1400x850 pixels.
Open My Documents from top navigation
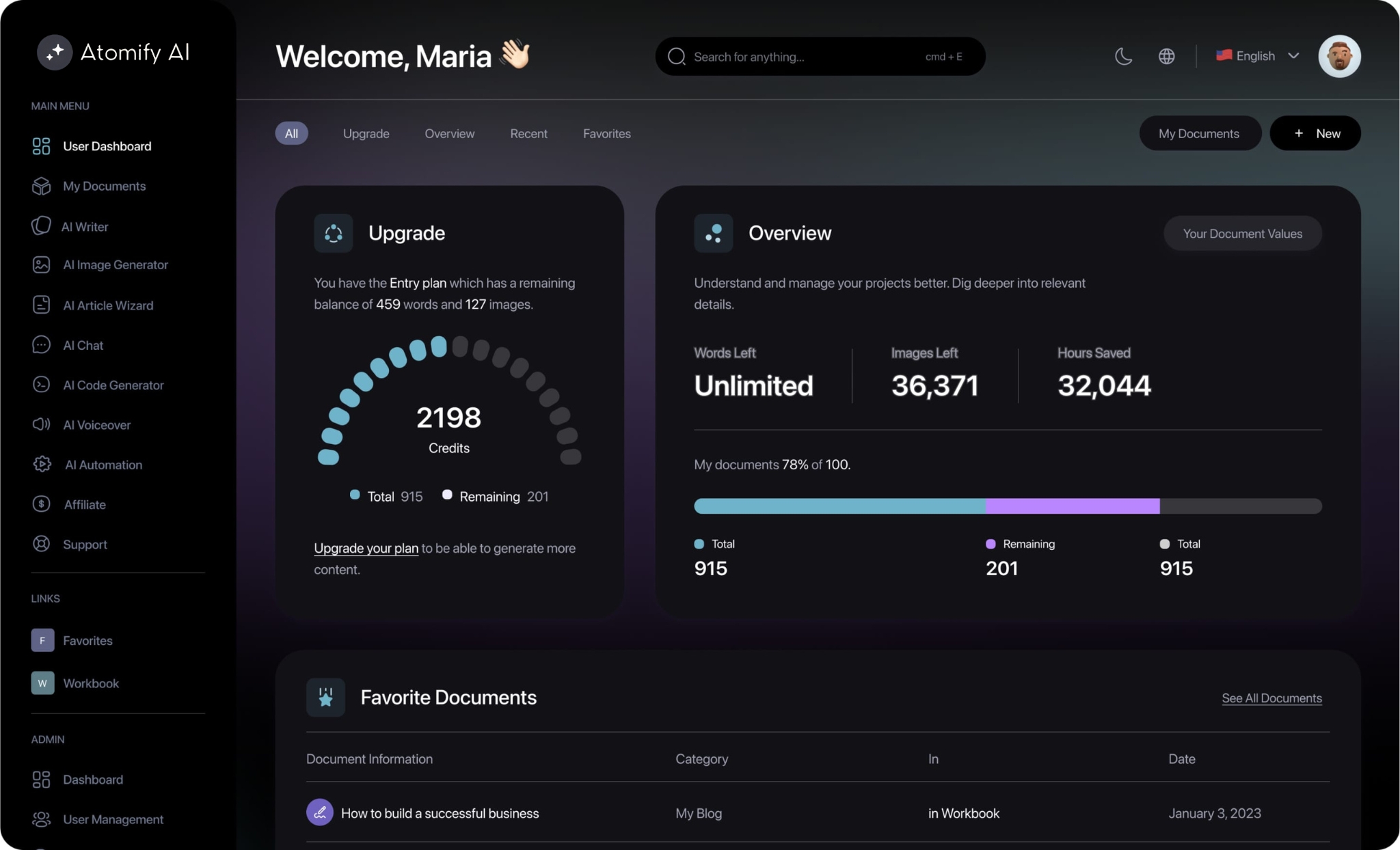pyautogui.click(x=1199, y=132)
